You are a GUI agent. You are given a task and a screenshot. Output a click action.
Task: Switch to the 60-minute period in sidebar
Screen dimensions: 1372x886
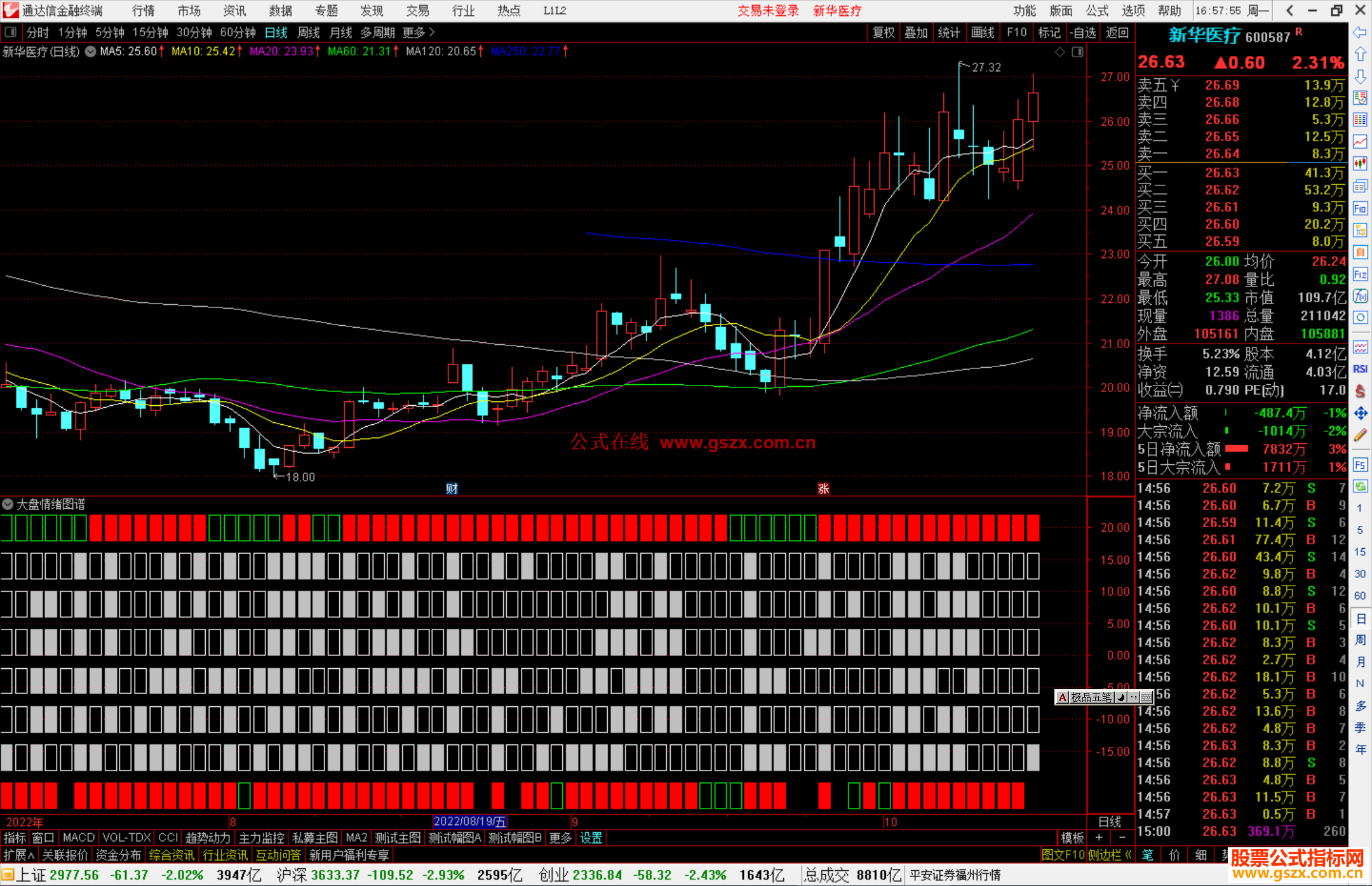pos(1360,596)
